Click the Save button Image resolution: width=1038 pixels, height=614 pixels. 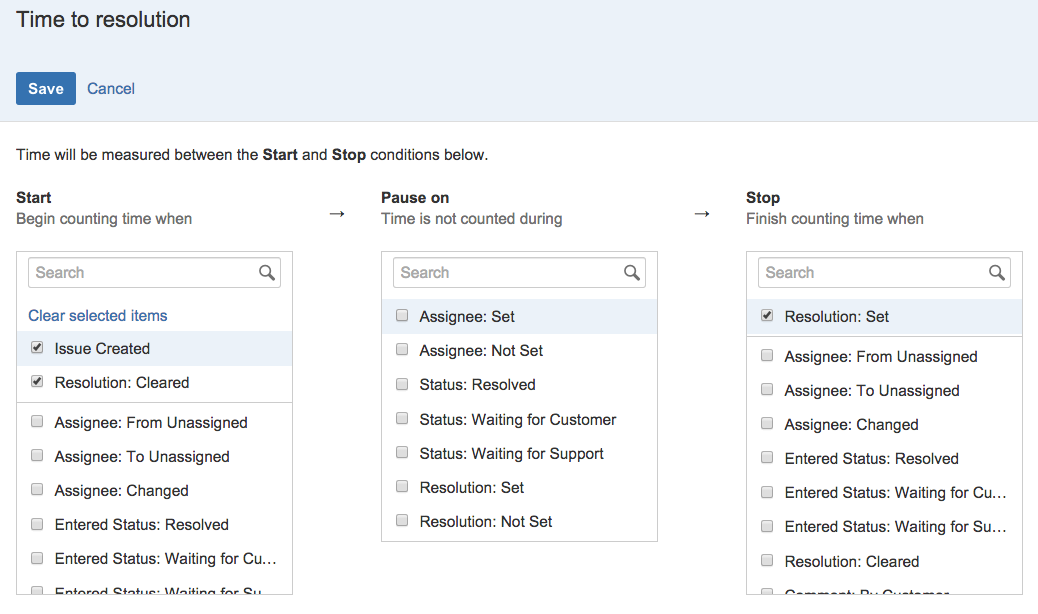46,89
